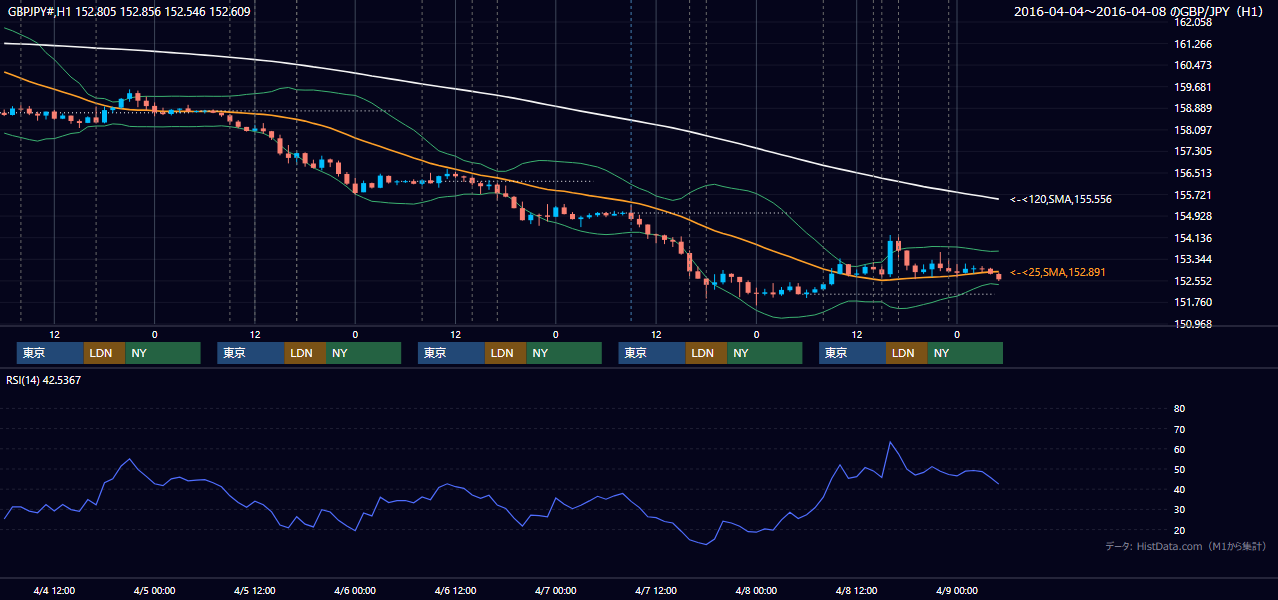Viewport: 1278px width, 600px height.
Task: Select the 東京 session block above 4/6 12:00
Action: coord(451,353)
